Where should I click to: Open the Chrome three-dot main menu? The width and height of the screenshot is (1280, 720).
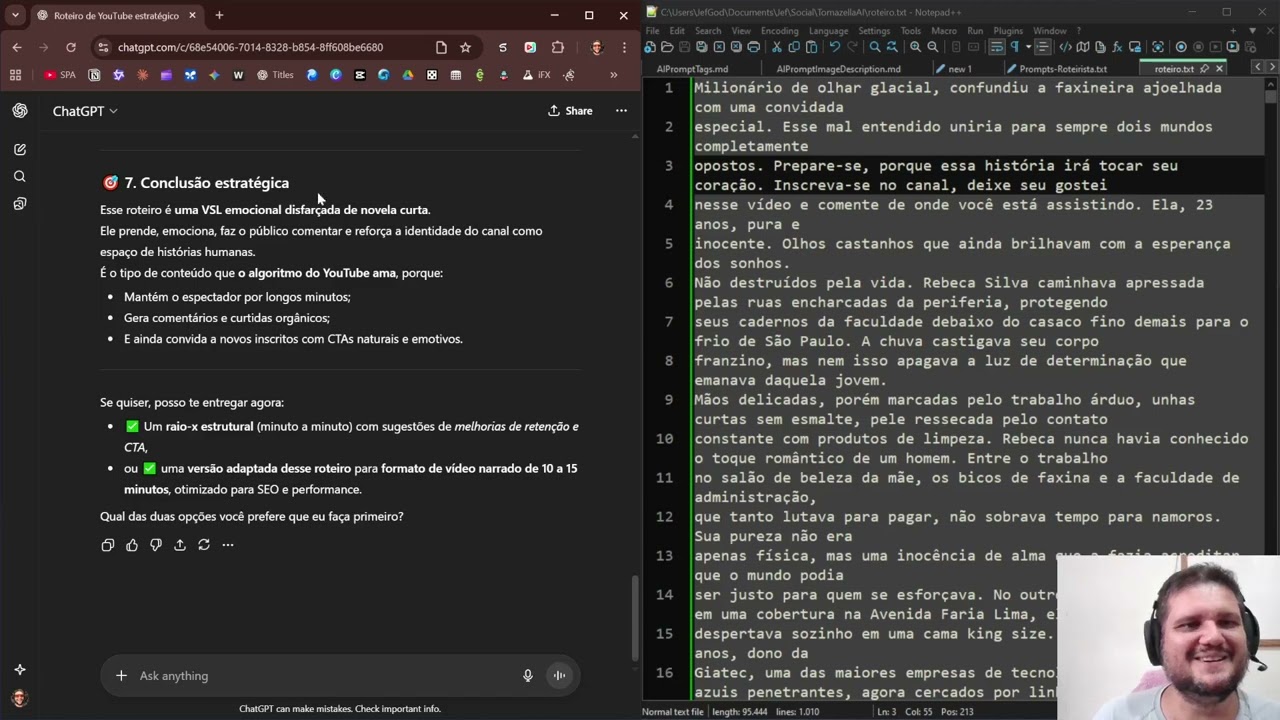point(624,47)
